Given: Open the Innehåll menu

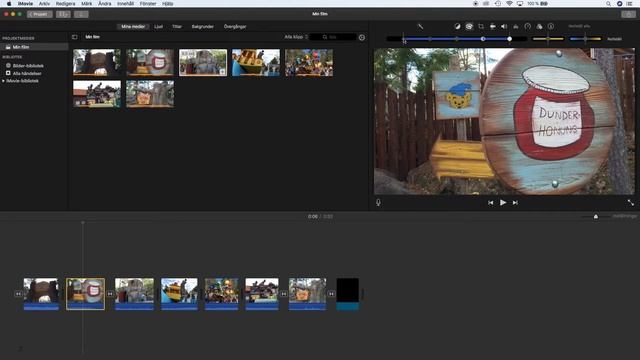Looking at the screenshot, I should 125,4.
